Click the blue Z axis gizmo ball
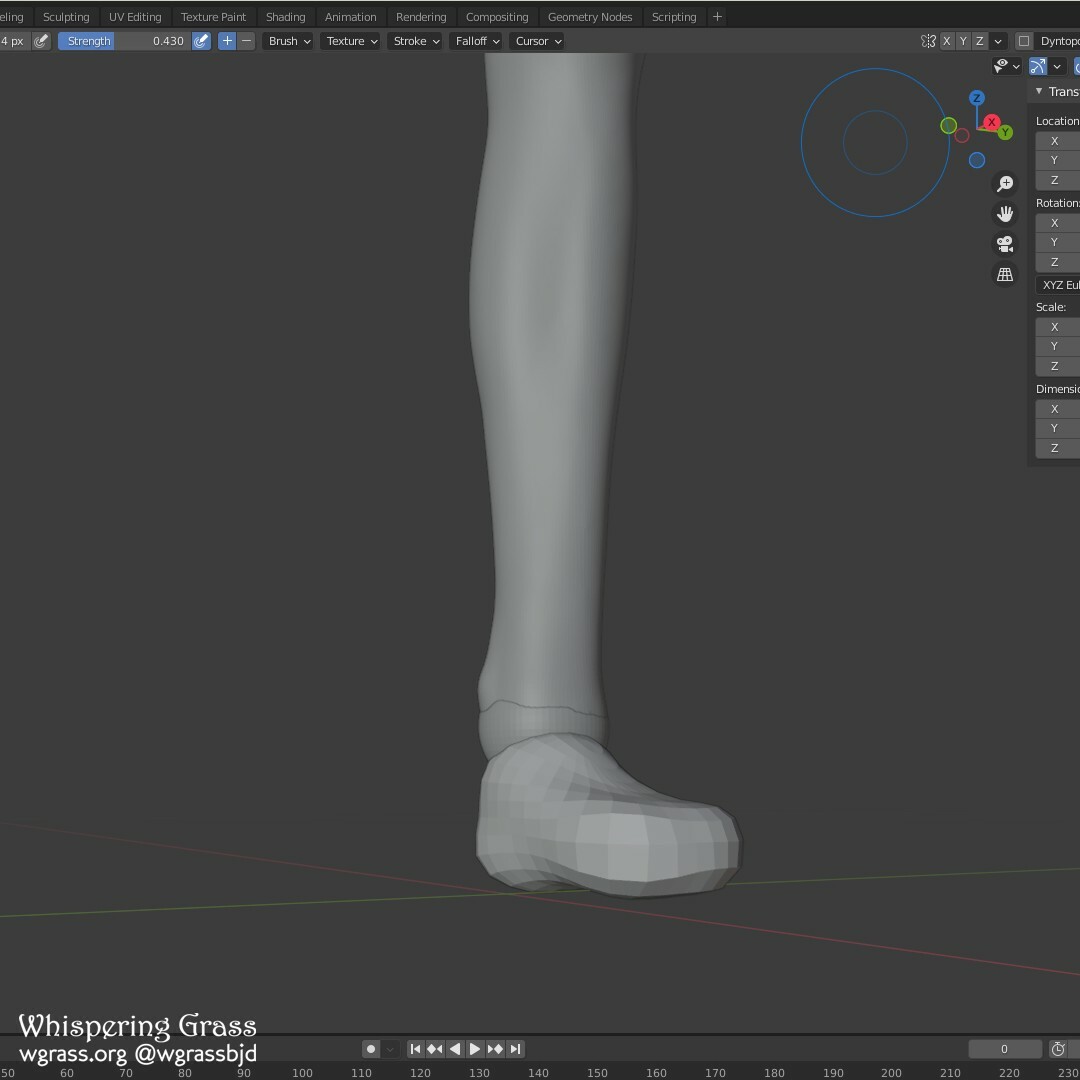 [x=976, y=98]
